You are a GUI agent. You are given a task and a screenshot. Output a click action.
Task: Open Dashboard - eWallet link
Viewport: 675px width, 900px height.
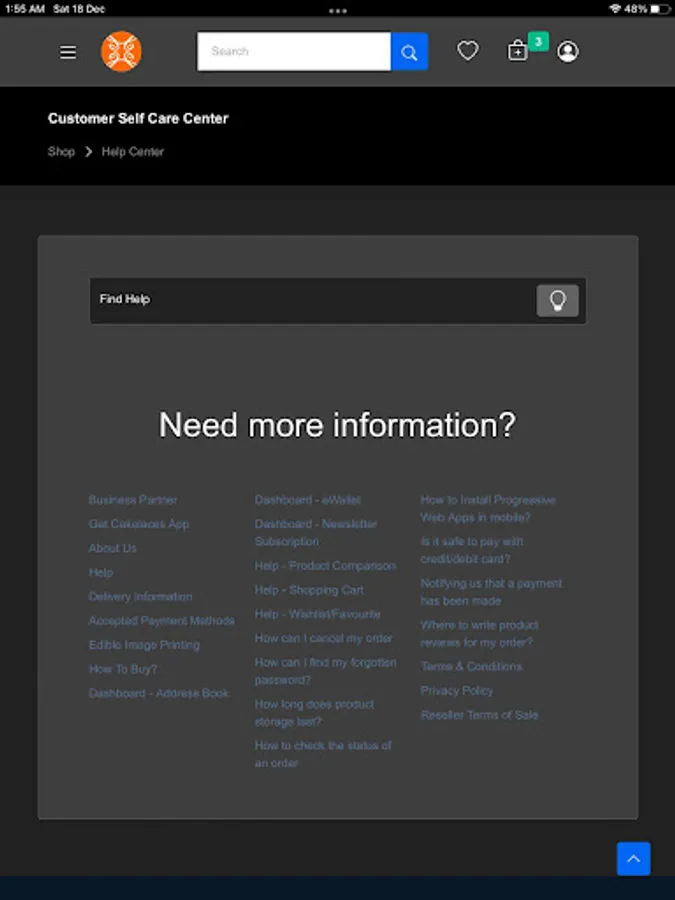coord(308,500)
